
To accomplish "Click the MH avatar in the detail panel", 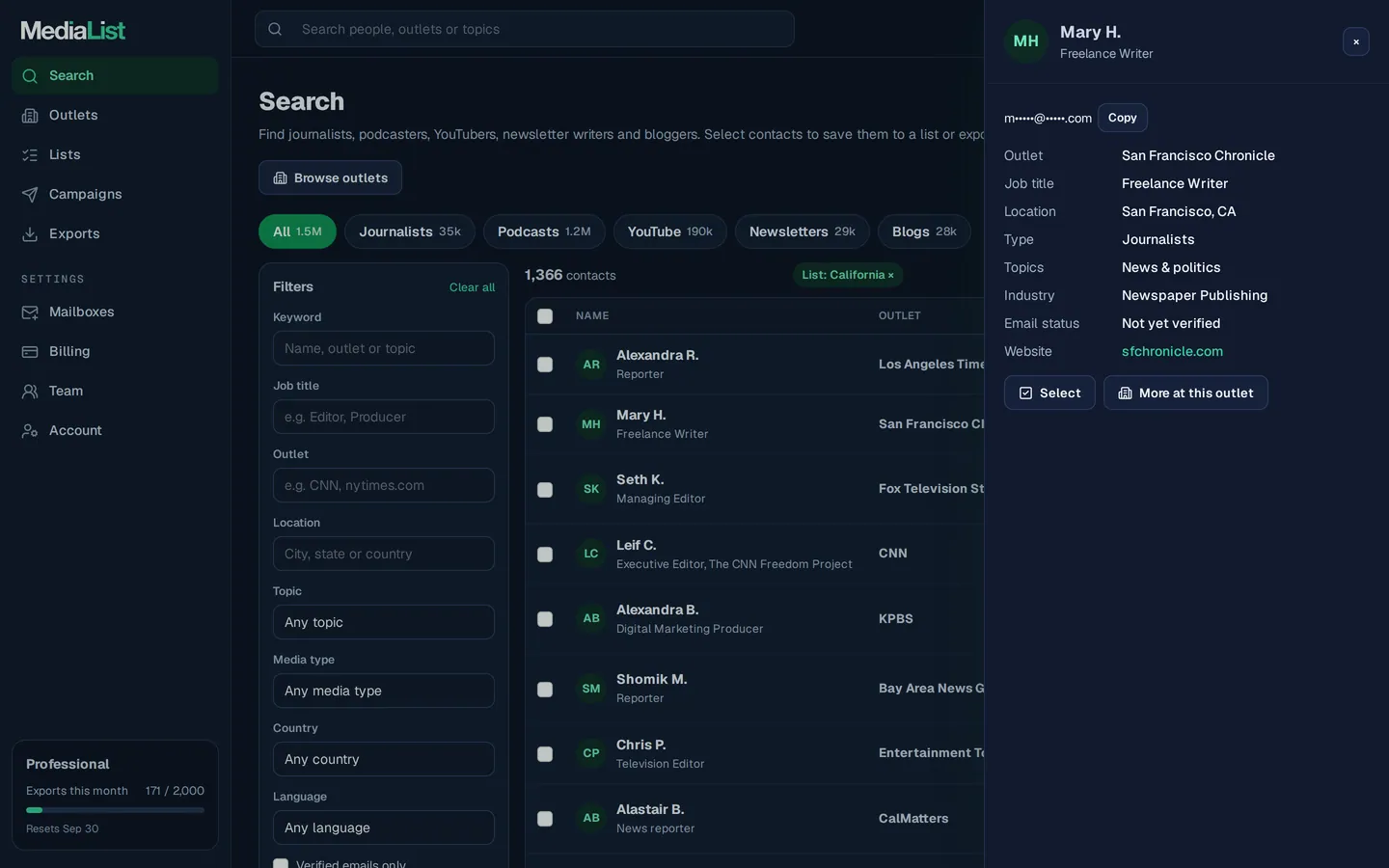I will 1026,41.
